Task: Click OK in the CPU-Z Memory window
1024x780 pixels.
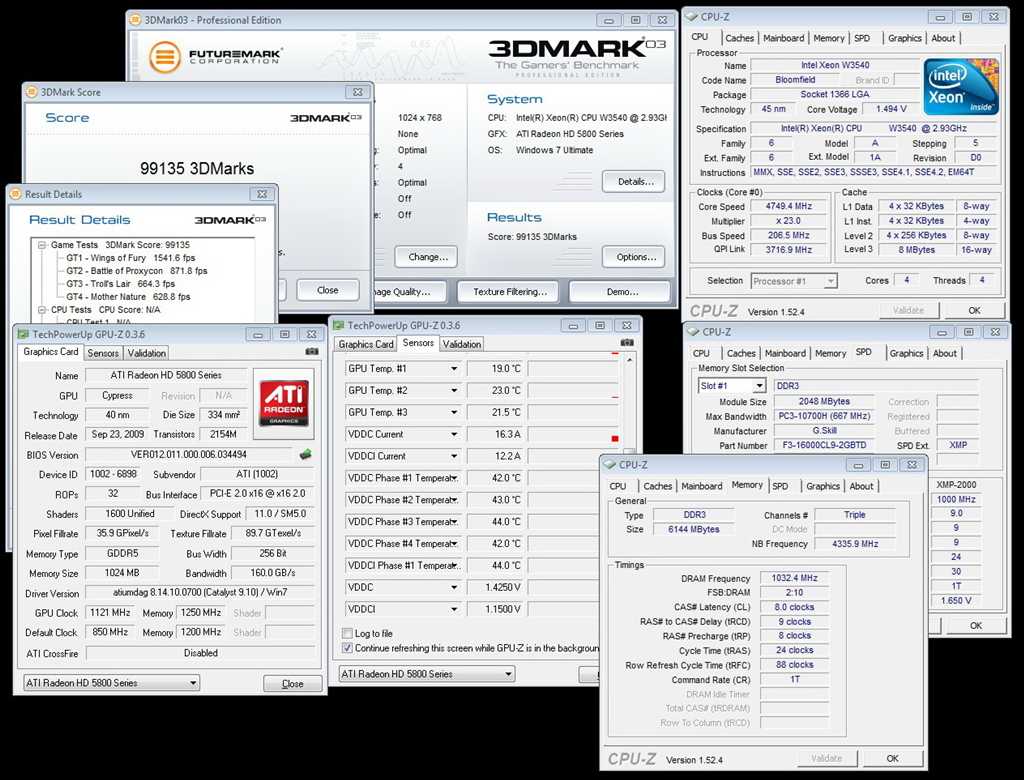Action: click(893, 758)
